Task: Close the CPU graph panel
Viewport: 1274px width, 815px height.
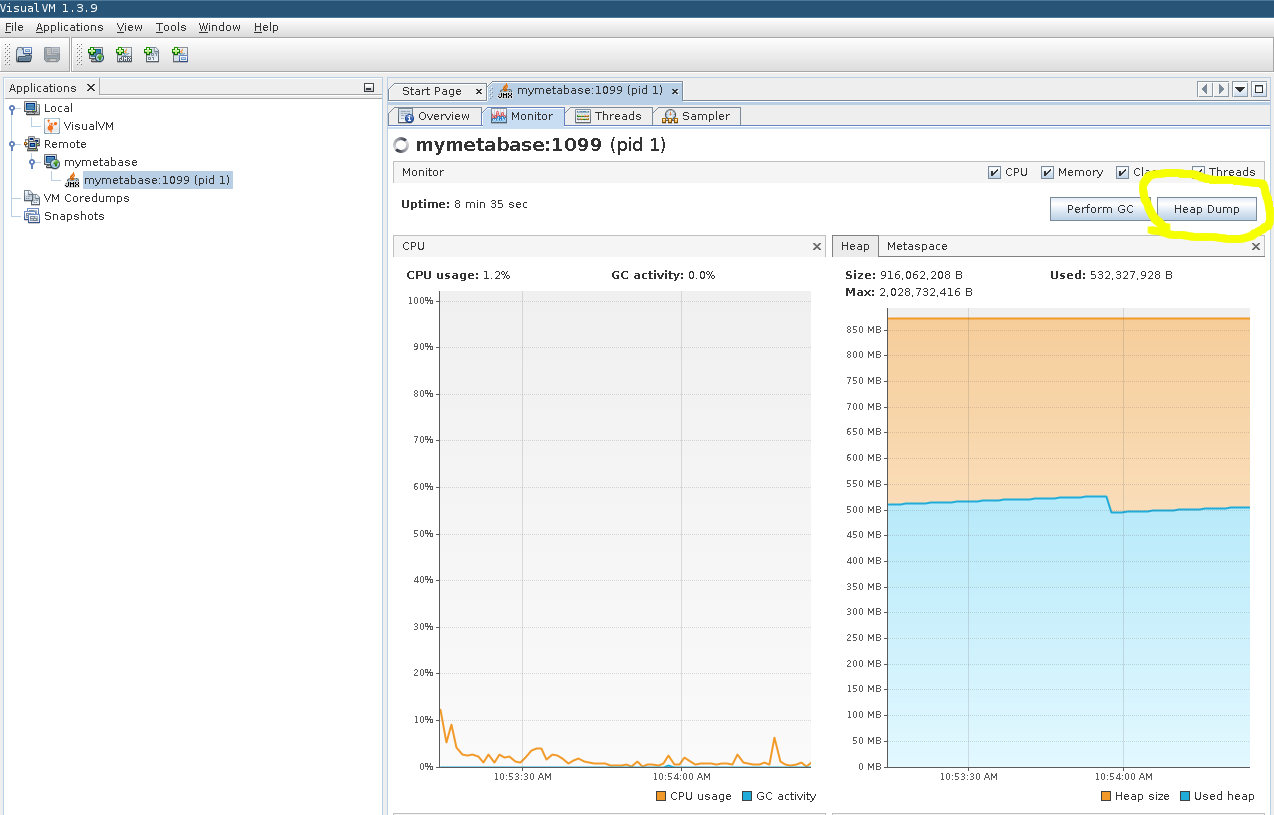Action: click(817, 246)
